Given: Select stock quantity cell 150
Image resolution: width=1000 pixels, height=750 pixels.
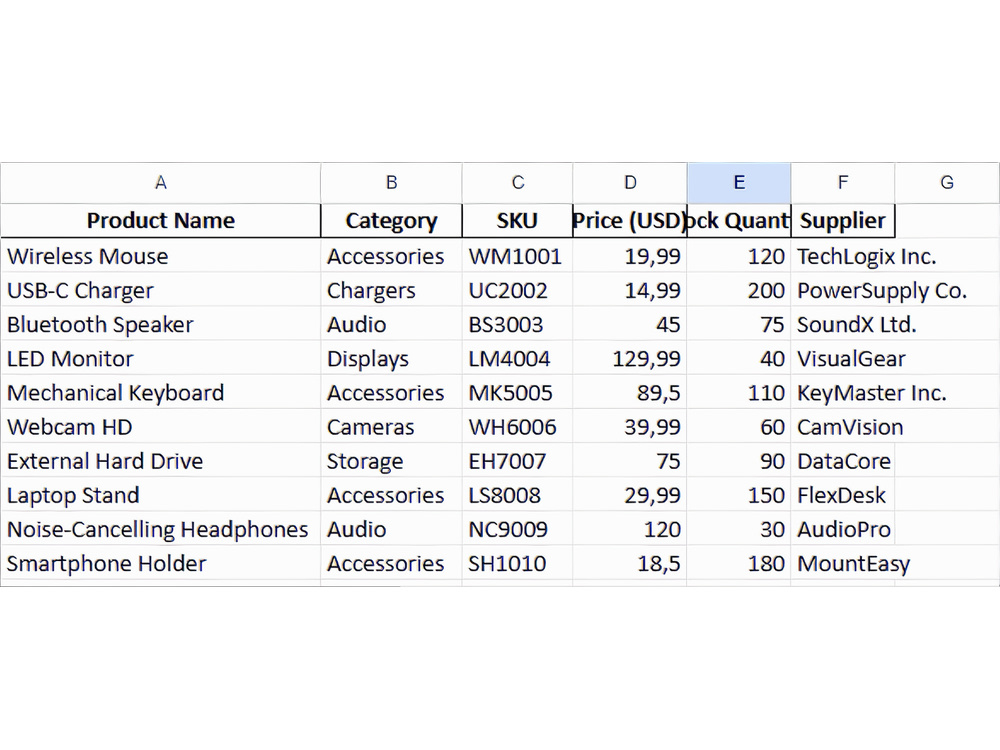Looking at the screenshot, I should 739,496.
